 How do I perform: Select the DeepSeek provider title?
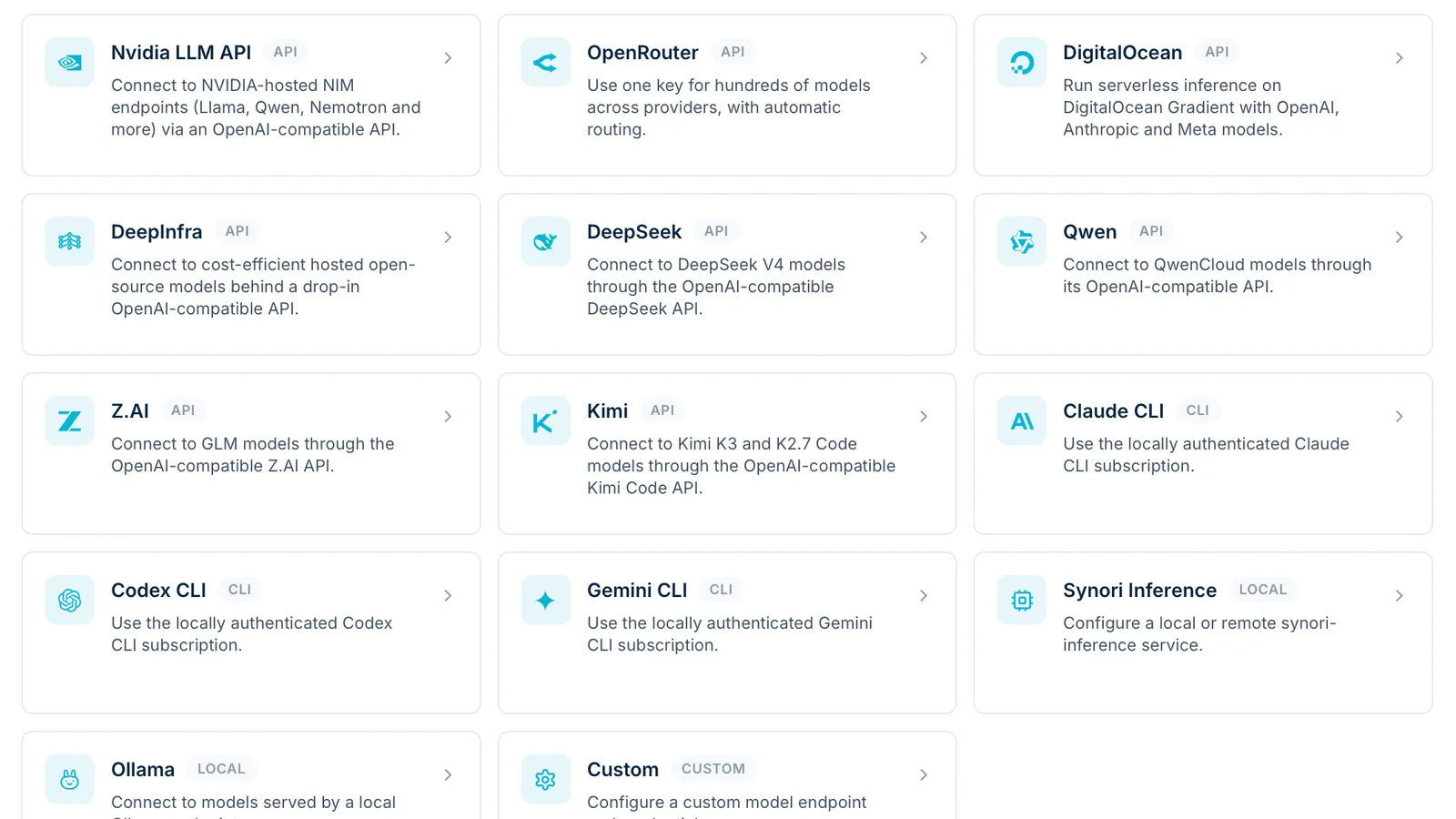634,232
